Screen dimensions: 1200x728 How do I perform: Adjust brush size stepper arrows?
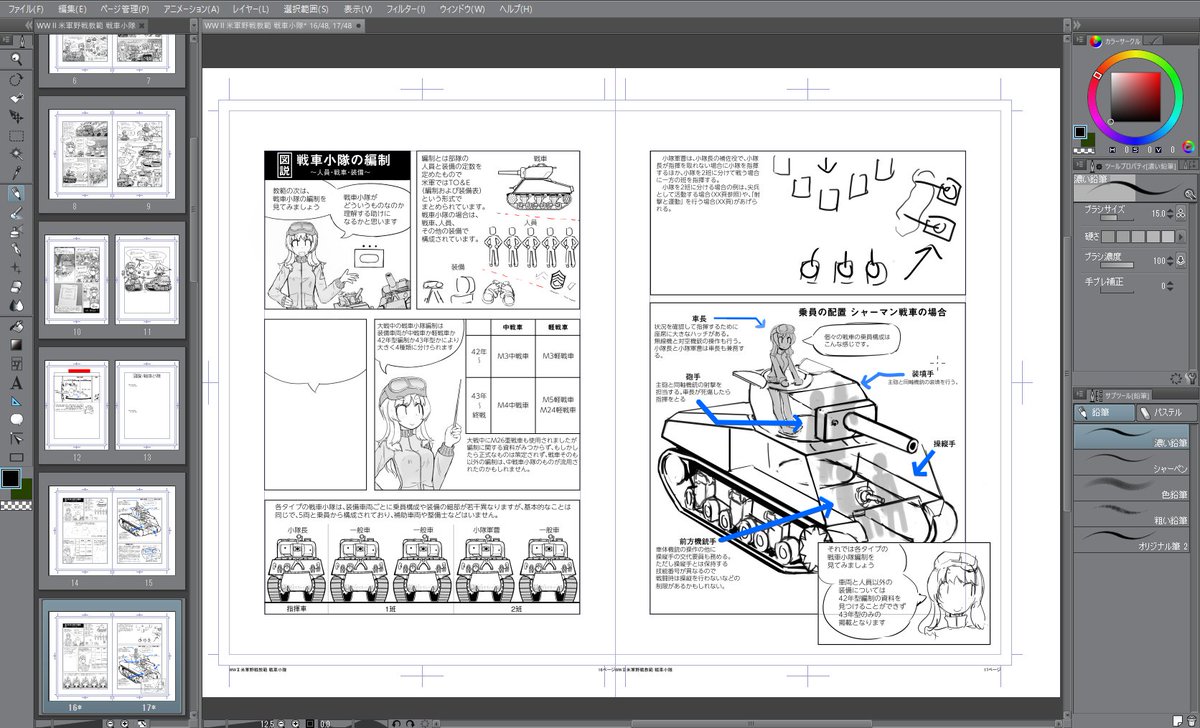1169,213
